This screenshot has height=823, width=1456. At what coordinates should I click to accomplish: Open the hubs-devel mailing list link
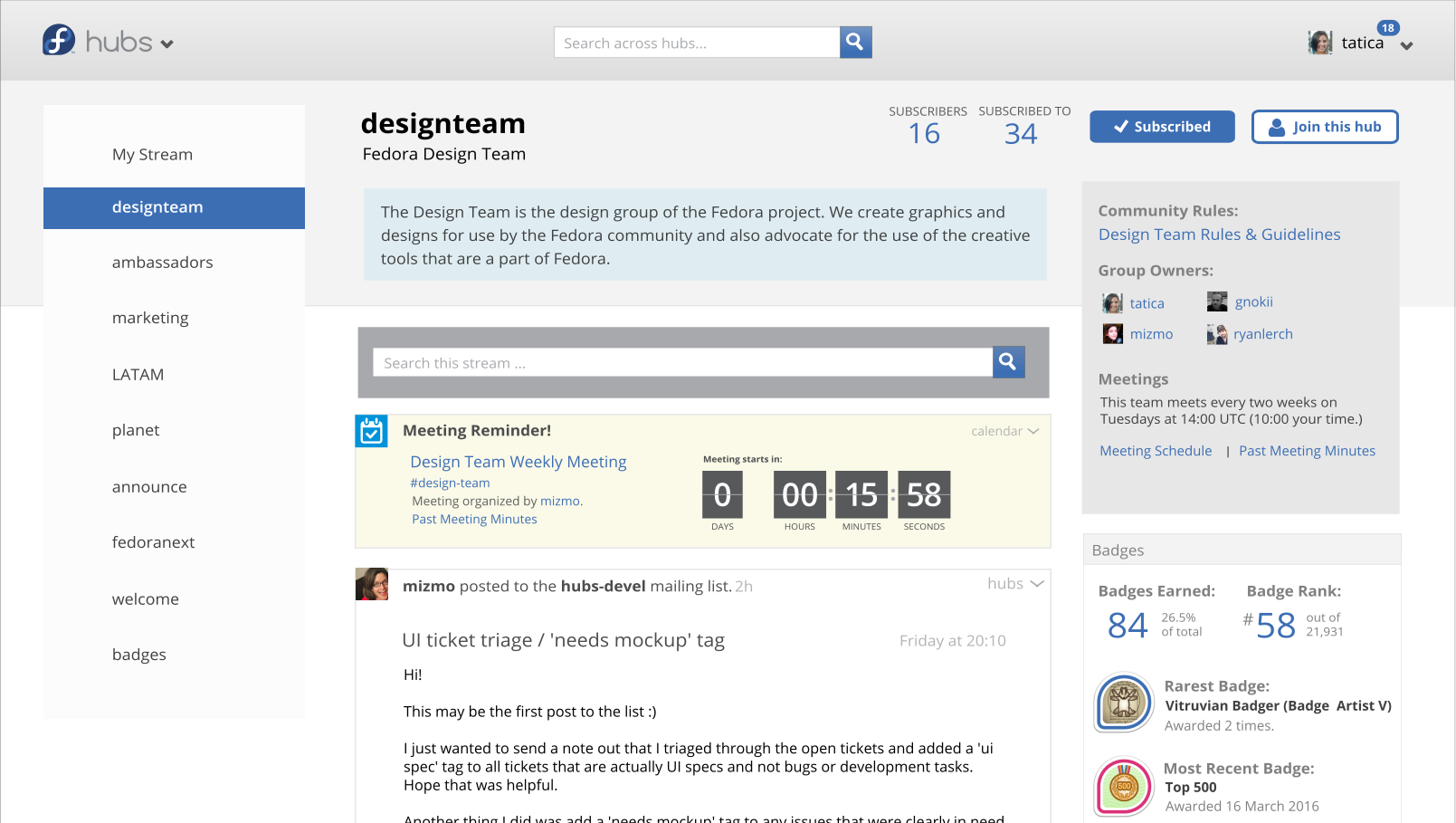(x=603, y=586)
